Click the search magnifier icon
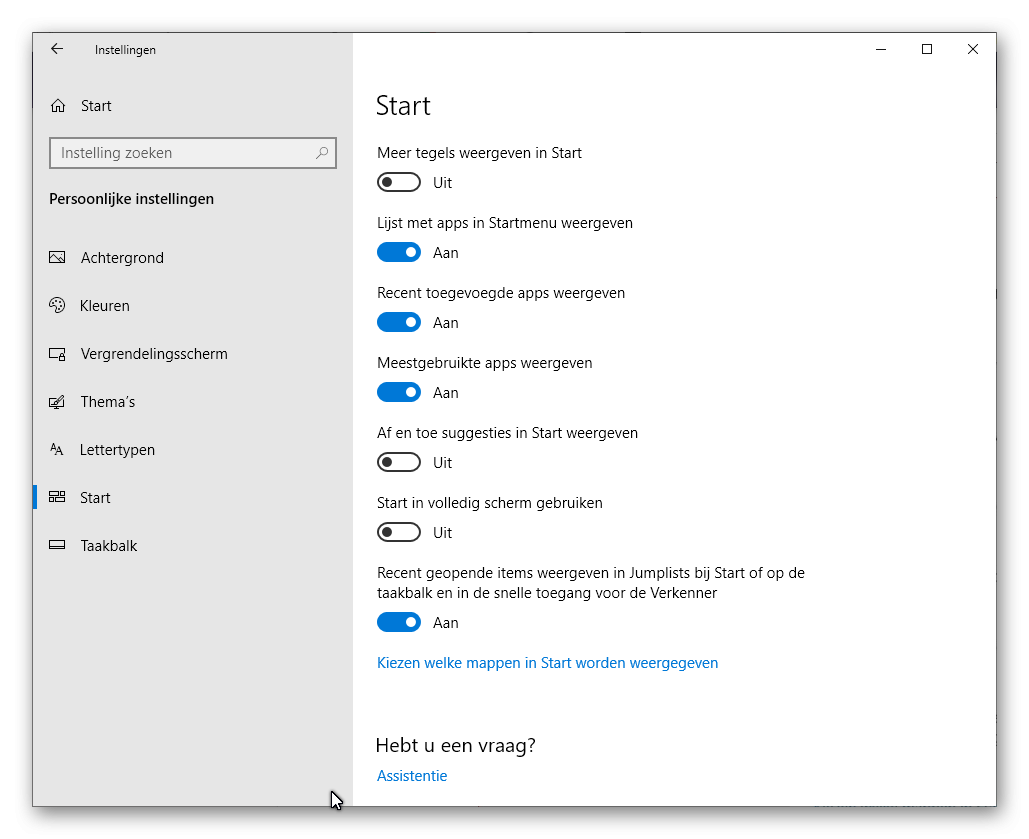1029x839 pixels. 322,153
